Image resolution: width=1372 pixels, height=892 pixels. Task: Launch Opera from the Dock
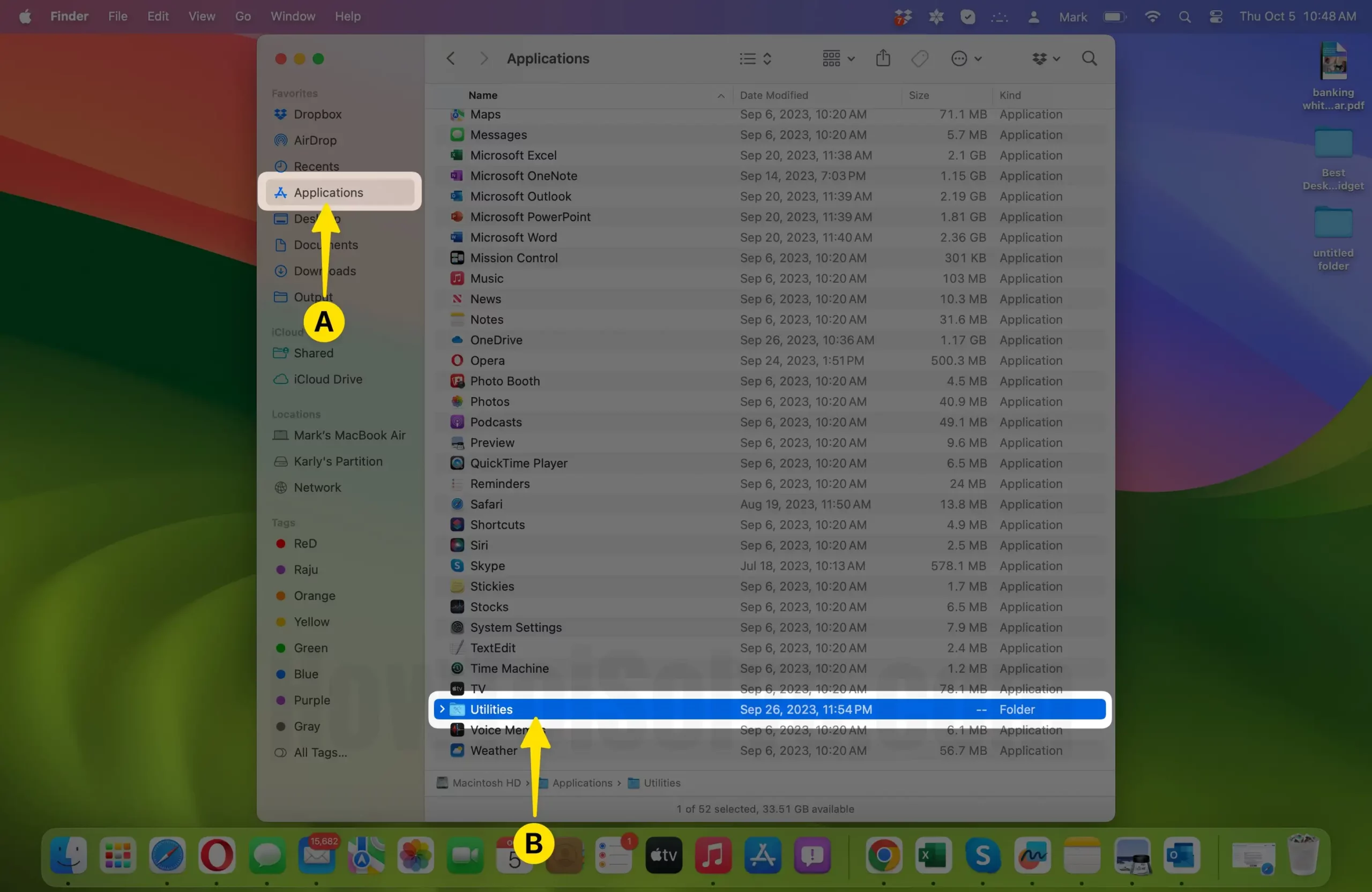pyautogui.click(x=217, y=855)
